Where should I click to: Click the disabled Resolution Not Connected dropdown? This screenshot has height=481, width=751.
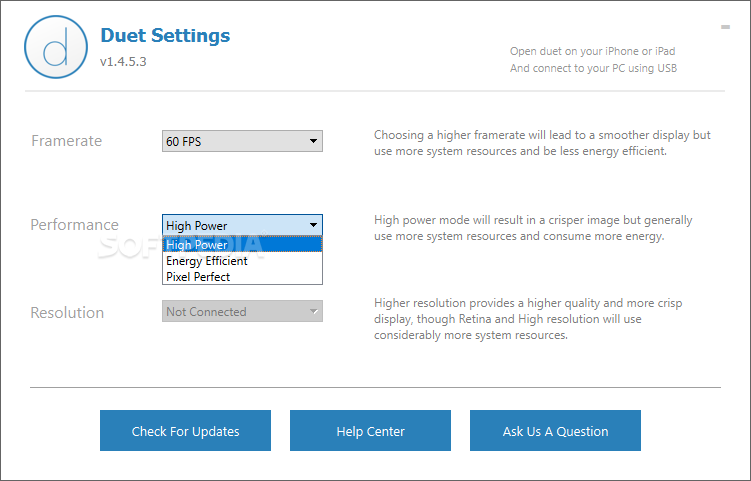pos(242,311)
